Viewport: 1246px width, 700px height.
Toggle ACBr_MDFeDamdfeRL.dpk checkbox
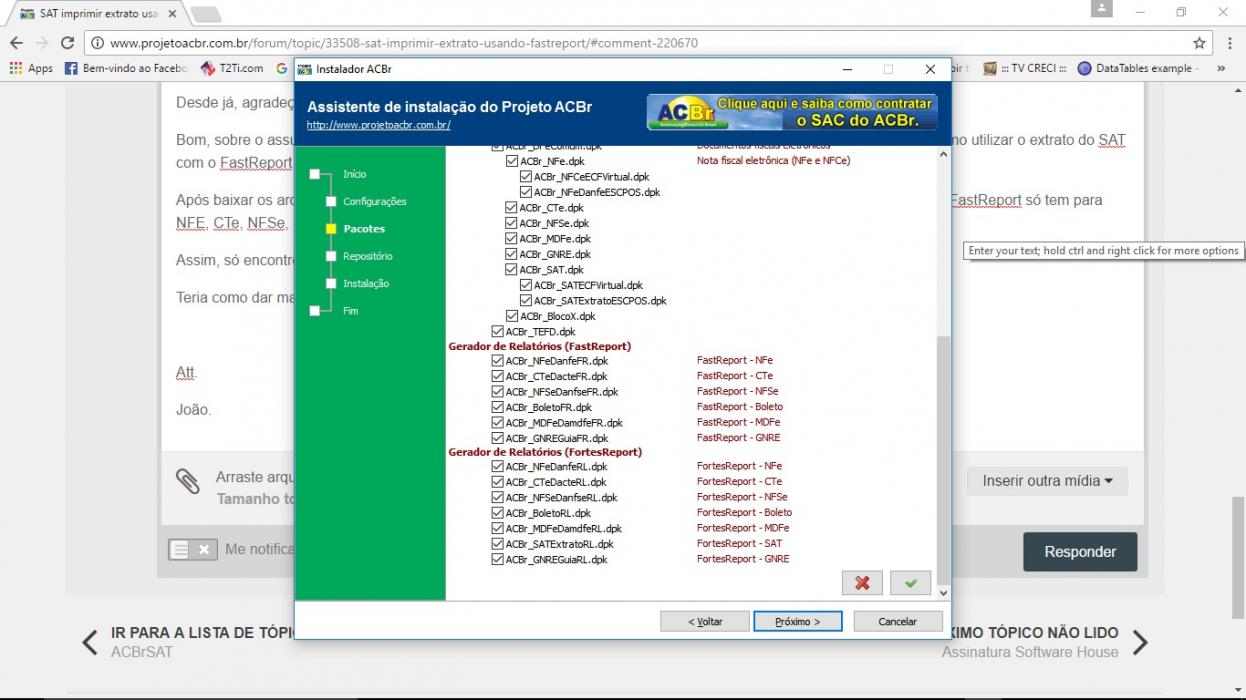point(498,529)
